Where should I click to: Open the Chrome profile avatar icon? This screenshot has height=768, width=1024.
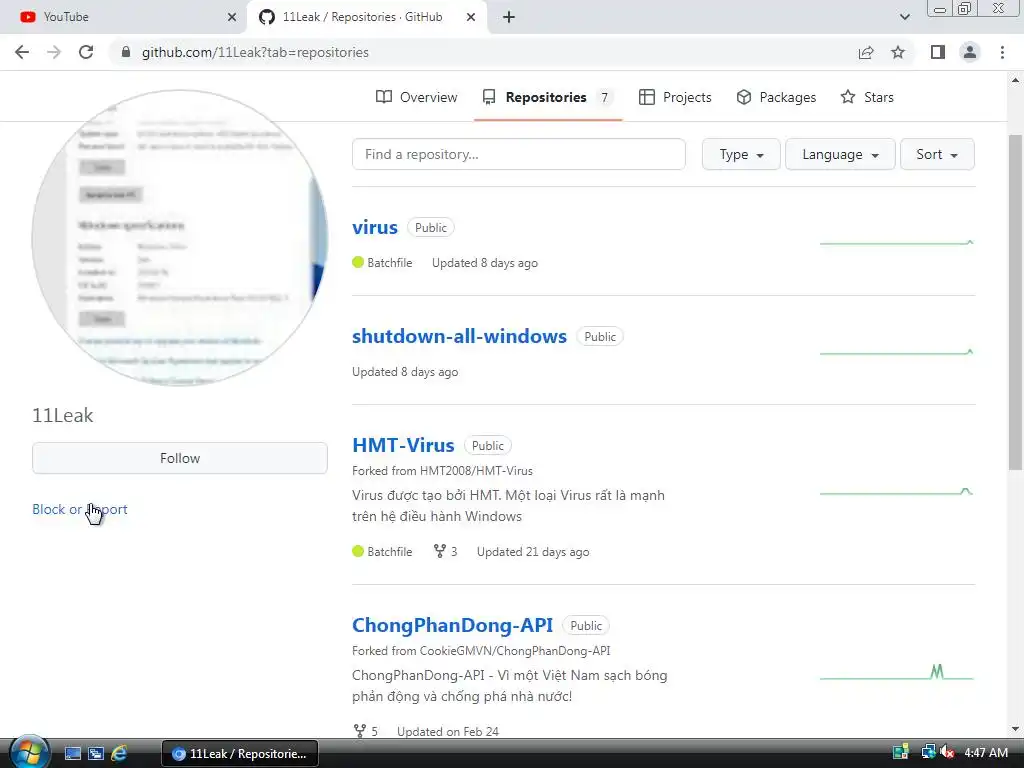tap(970, 52)
